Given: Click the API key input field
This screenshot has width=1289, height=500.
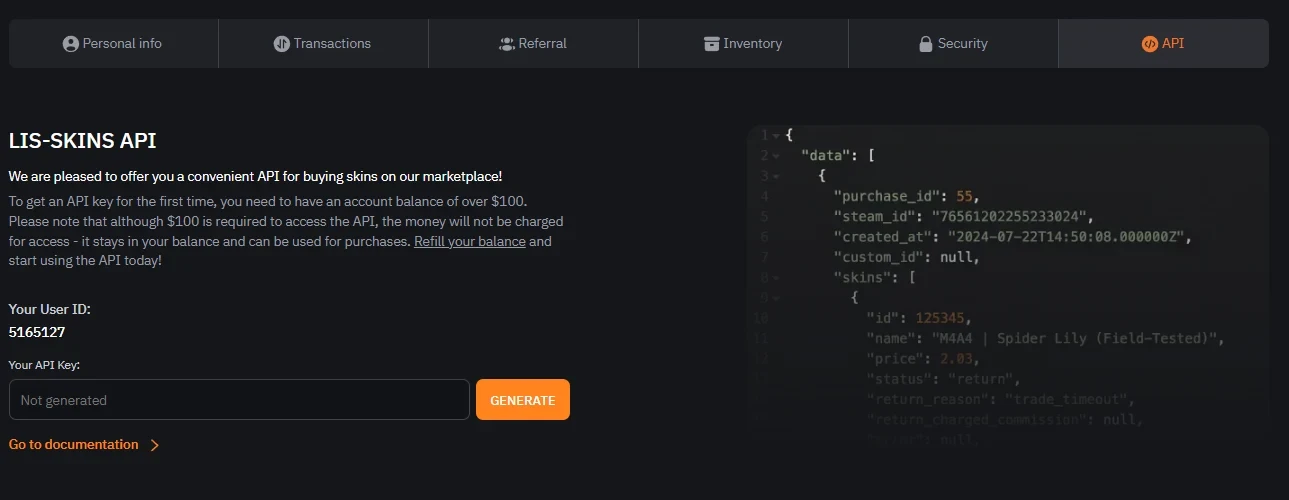Looking at the screenshot, I should tap(239, 400).
